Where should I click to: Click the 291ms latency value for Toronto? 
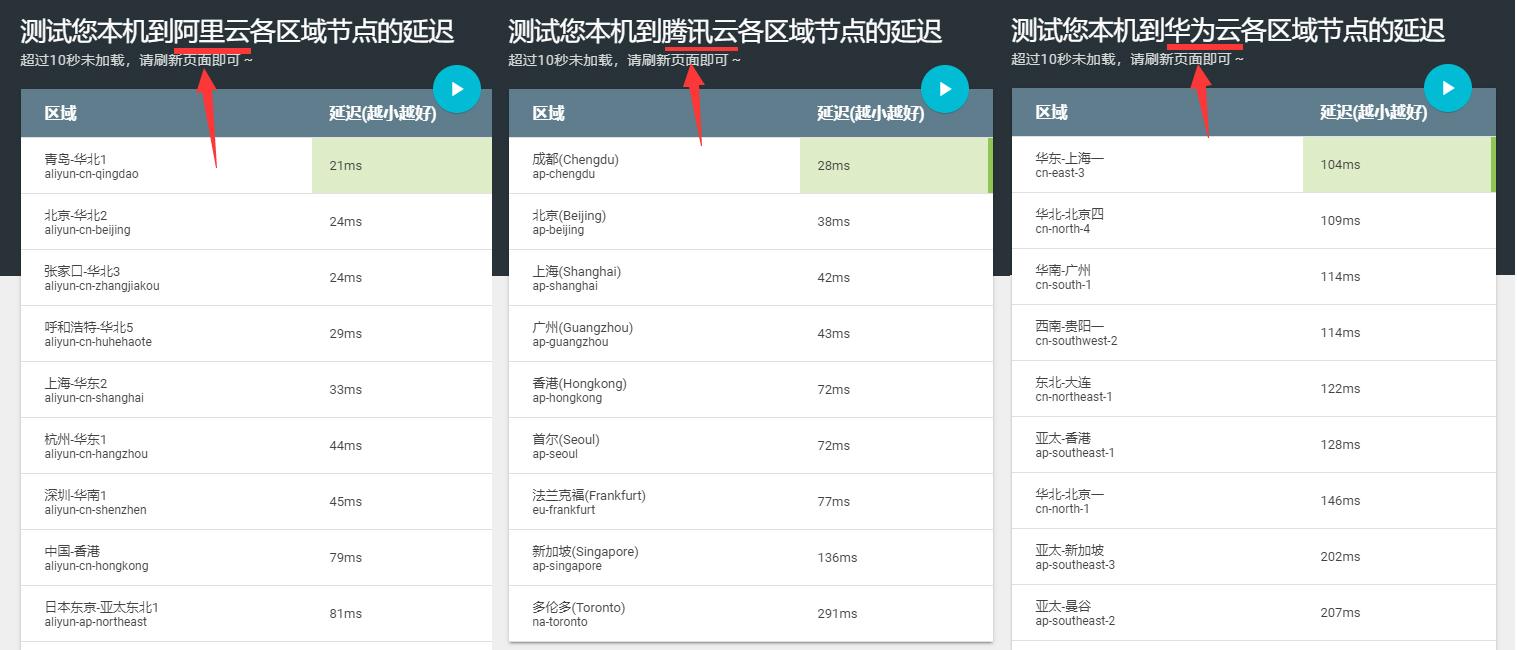pyautogui.click(x=837, y=614)
